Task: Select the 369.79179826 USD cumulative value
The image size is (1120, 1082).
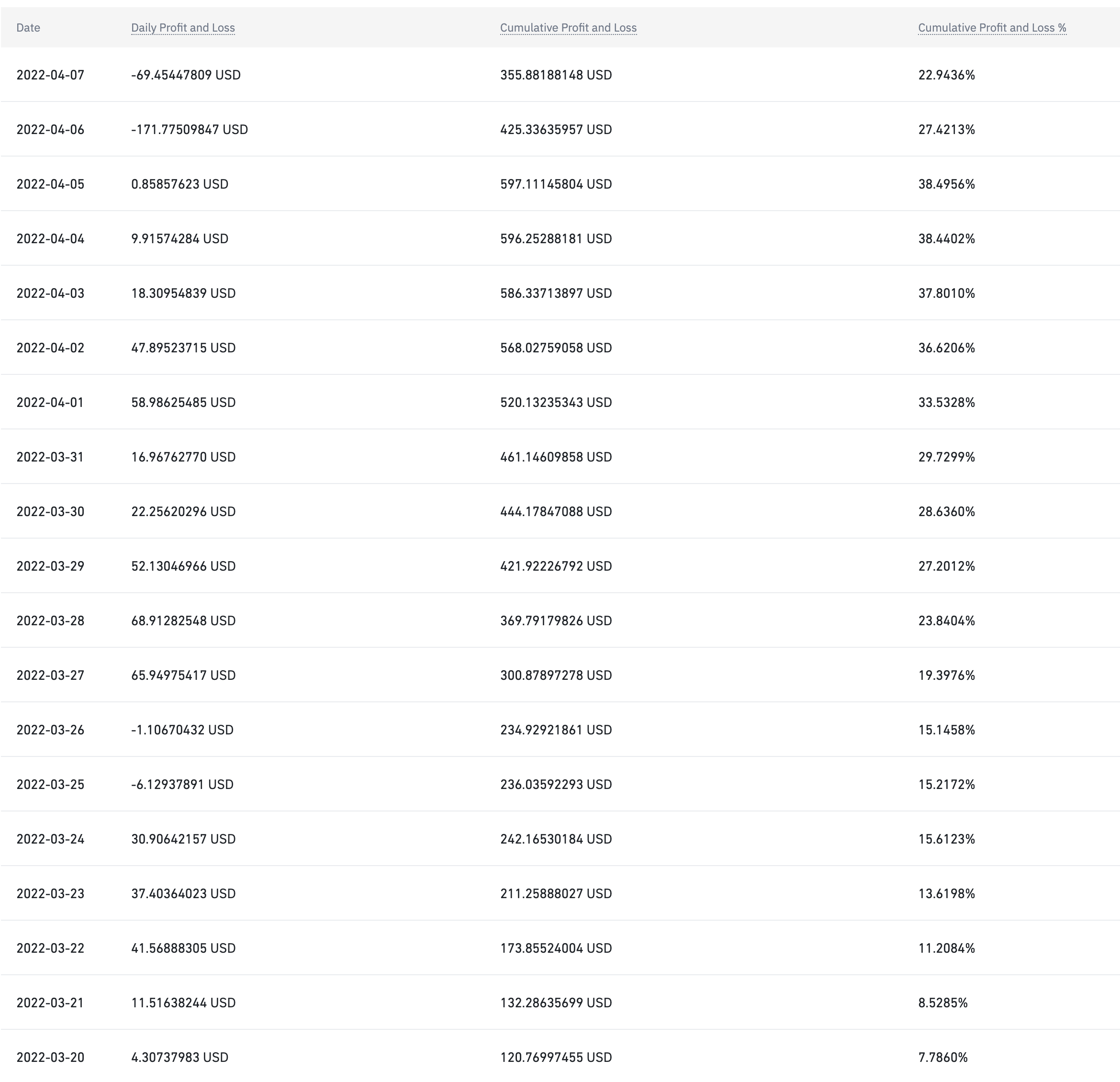Action: (555, 621)
